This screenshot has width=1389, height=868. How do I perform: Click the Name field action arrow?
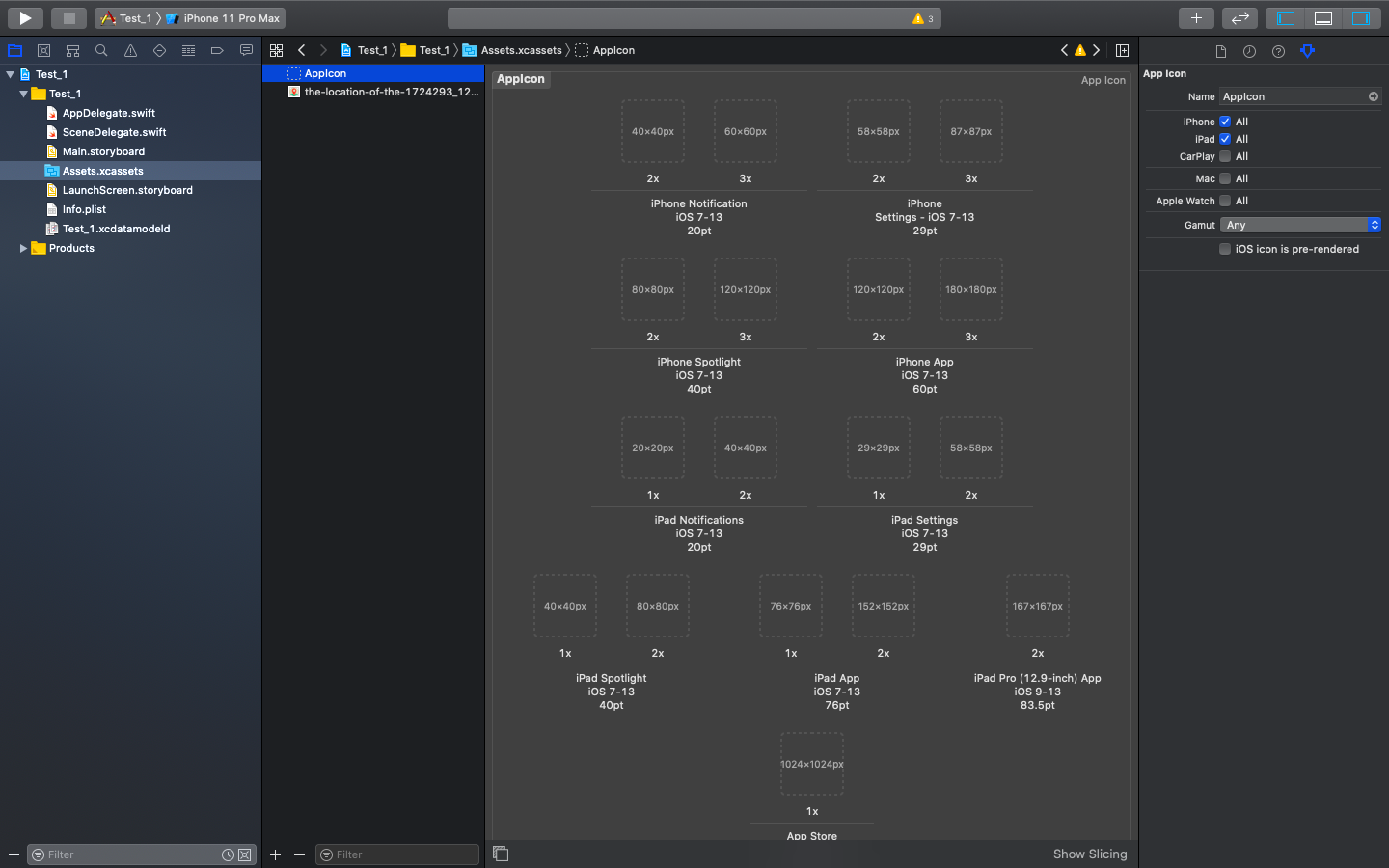point(1374,96)
